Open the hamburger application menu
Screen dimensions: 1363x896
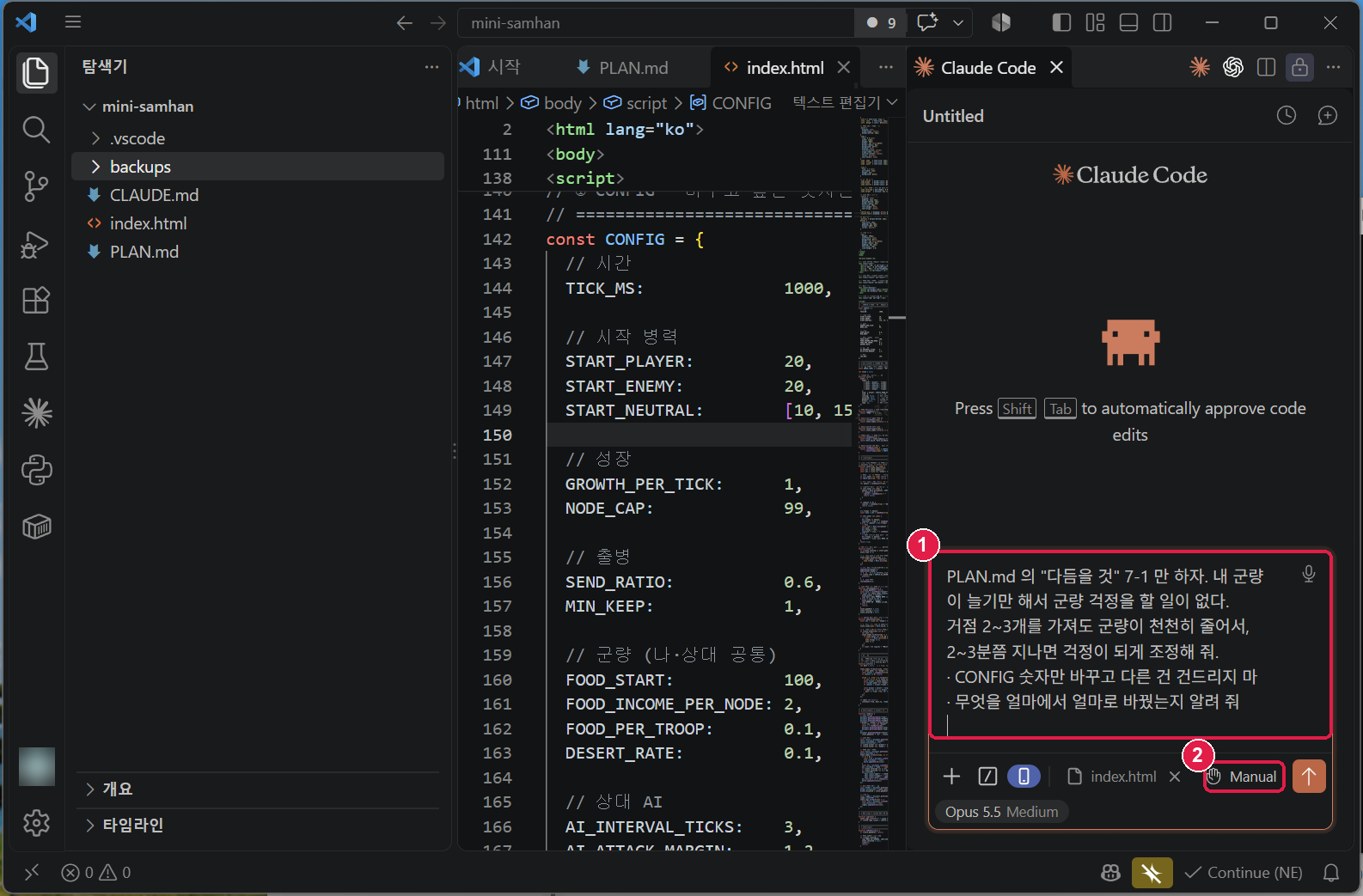73,22
